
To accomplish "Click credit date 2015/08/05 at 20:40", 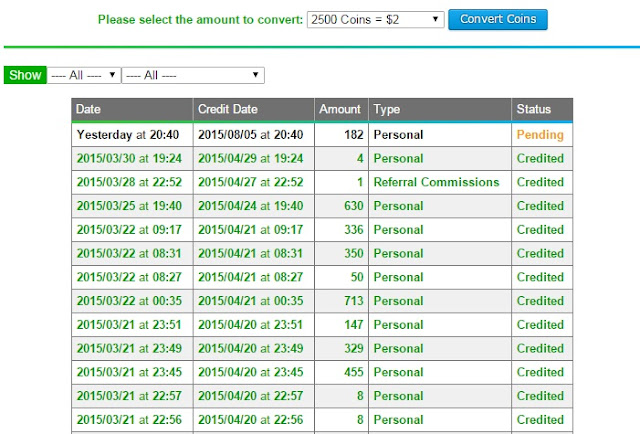I will point(250,134).
